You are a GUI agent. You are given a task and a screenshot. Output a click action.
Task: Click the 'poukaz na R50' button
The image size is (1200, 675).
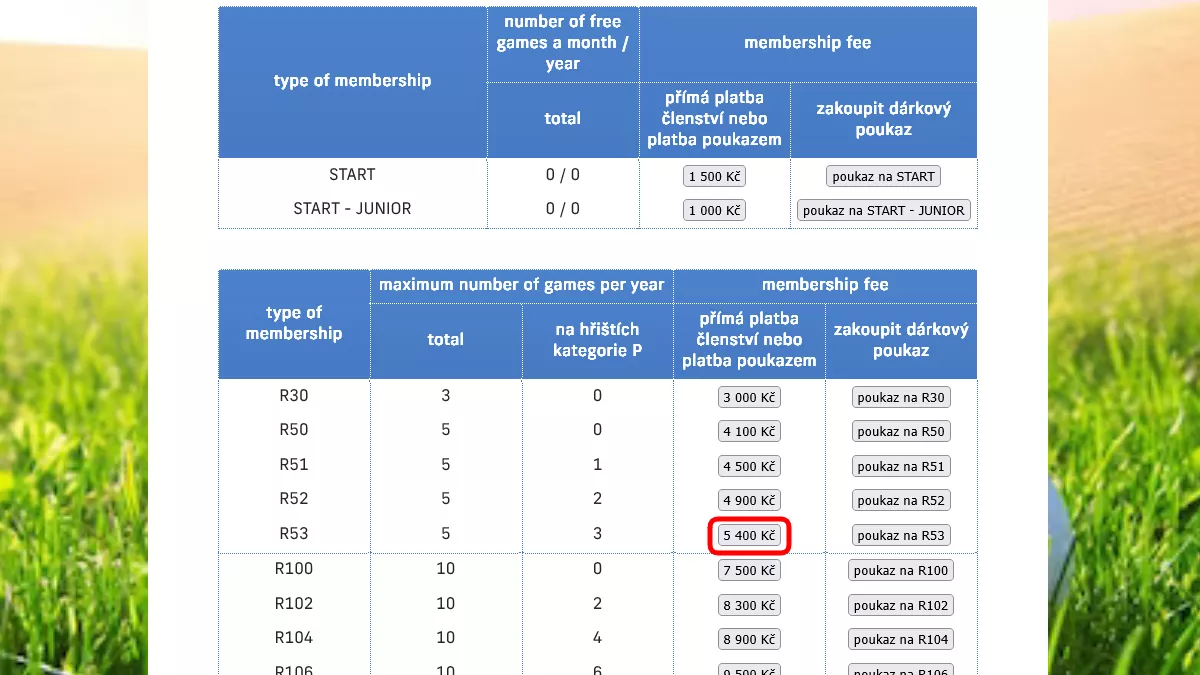[900, 432]
